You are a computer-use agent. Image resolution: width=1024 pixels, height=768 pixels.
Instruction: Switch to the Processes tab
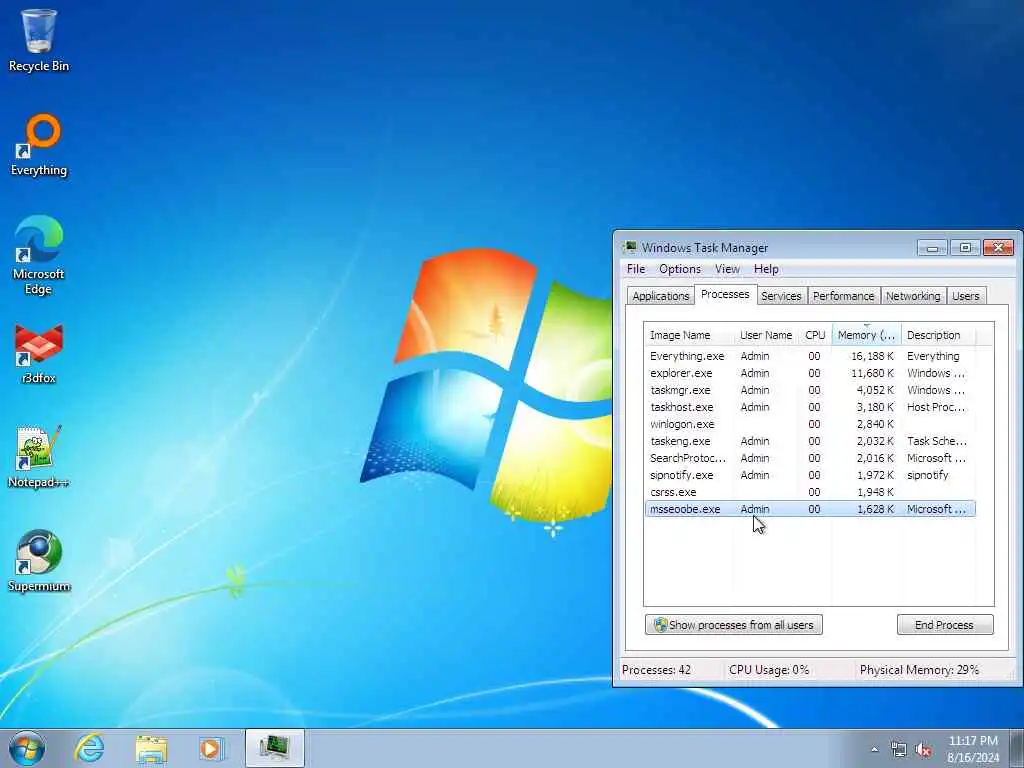tap(725, 295)
